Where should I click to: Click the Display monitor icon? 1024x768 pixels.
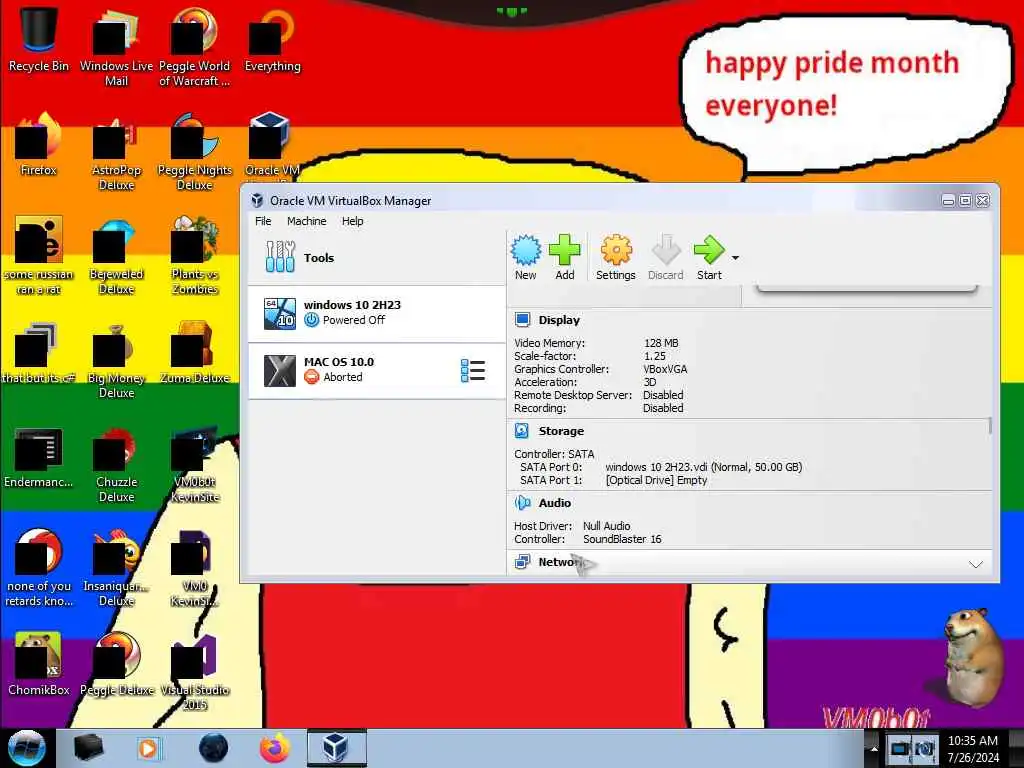522,320
